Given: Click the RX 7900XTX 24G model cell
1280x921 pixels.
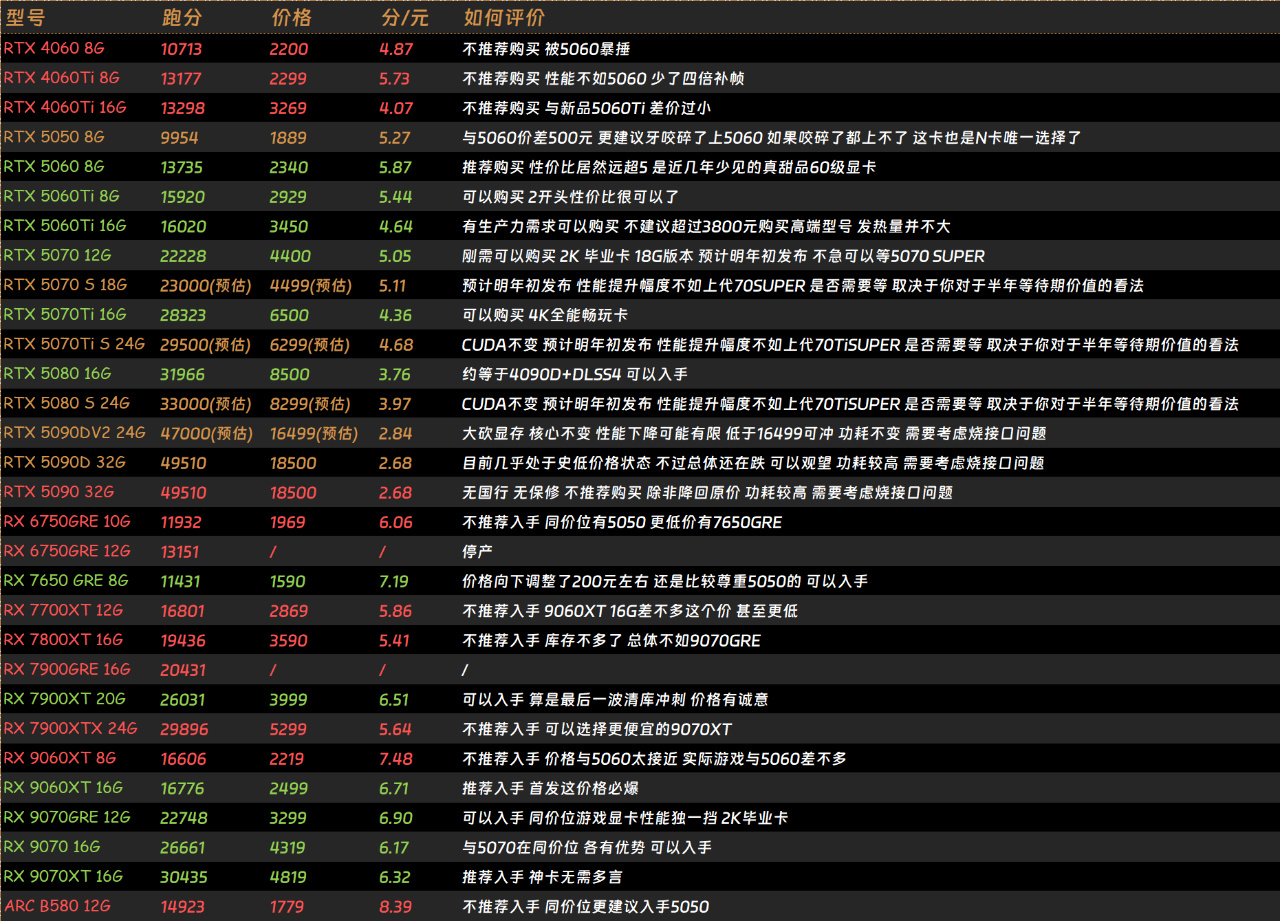Looking at the screenshot, I should coord(70,729).
